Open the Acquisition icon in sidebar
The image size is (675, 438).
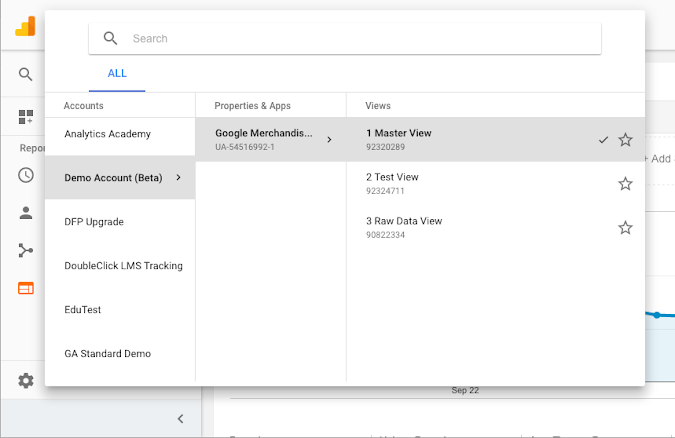point(26,250)
